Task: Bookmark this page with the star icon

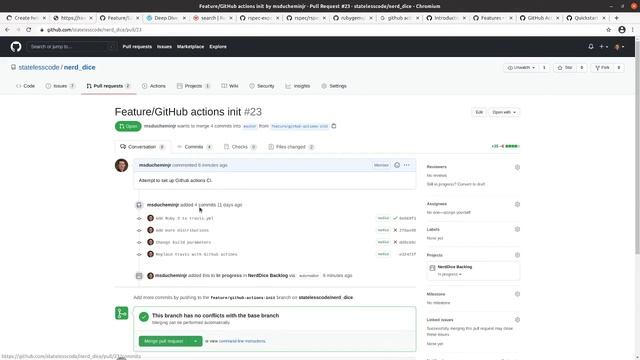Action: (x=609, y=30)
